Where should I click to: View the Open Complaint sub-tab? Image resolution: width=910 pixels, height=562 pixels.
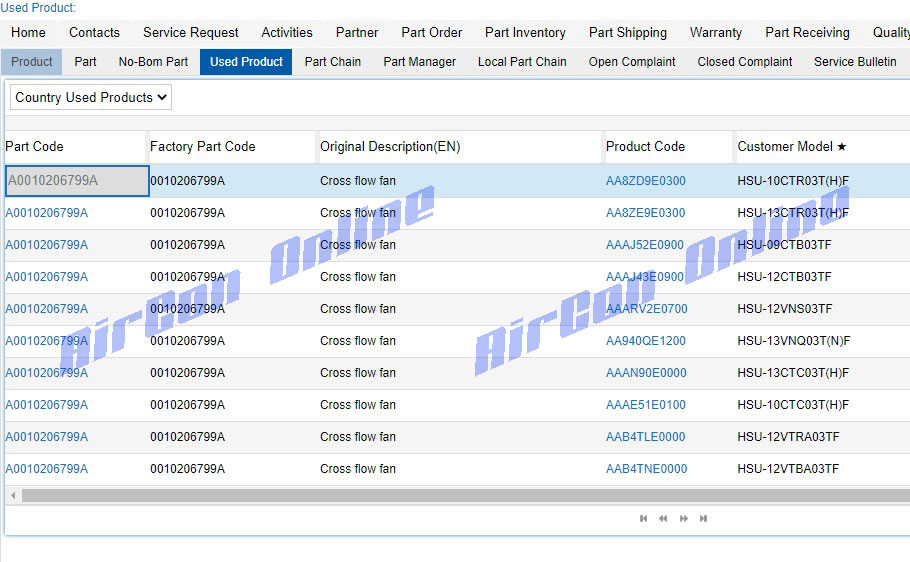[632, 62]
